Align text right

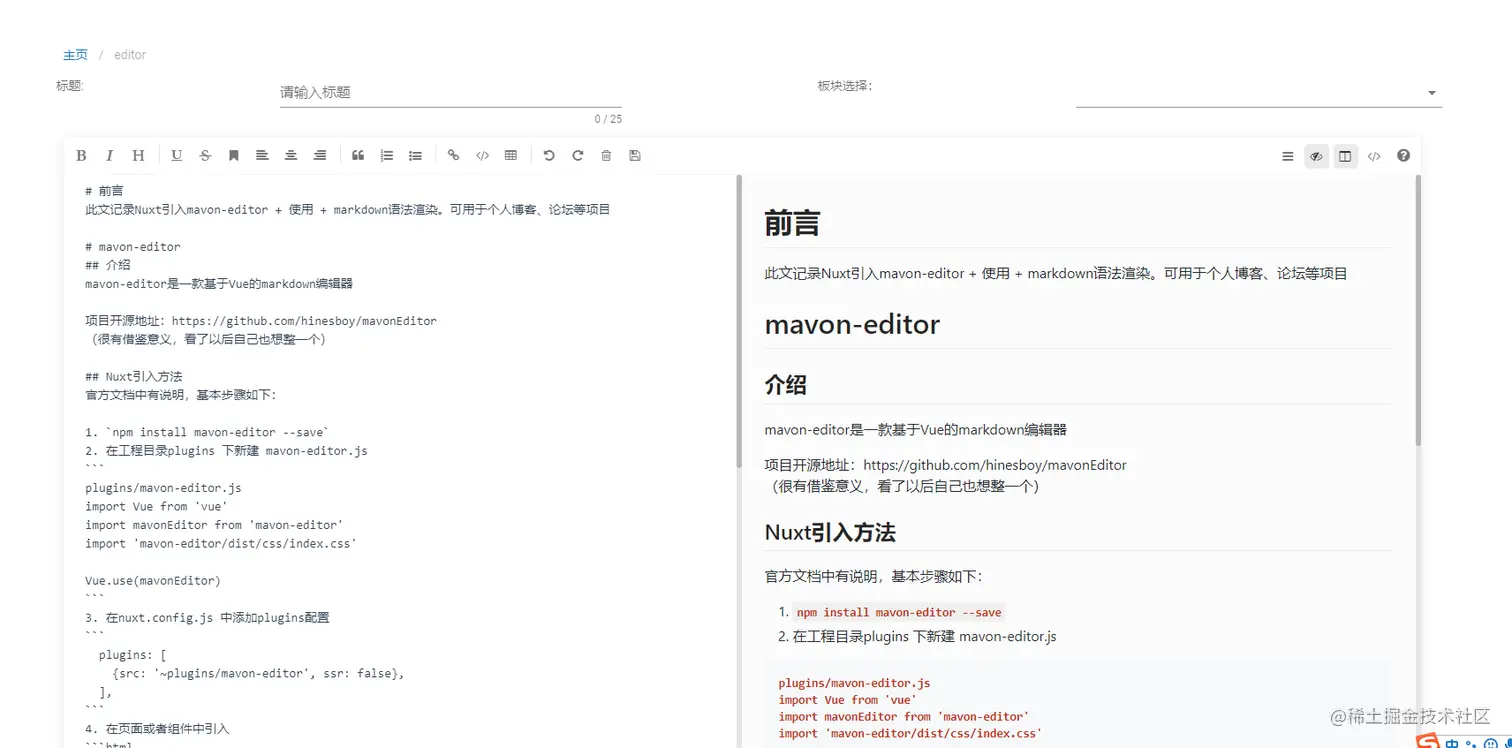point(320,155)
